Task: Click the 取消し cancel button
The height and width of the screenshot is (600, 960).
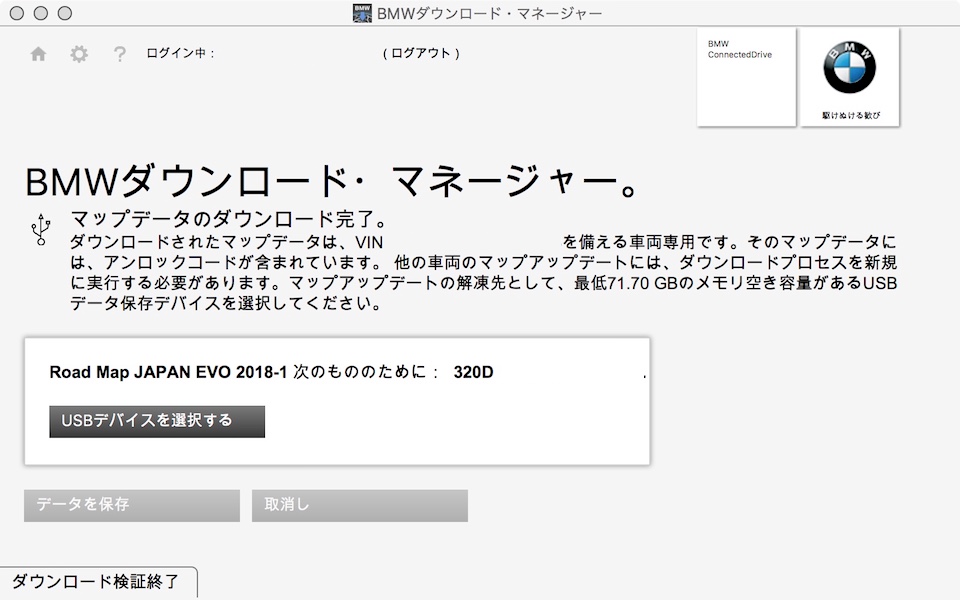Action: 360,505
